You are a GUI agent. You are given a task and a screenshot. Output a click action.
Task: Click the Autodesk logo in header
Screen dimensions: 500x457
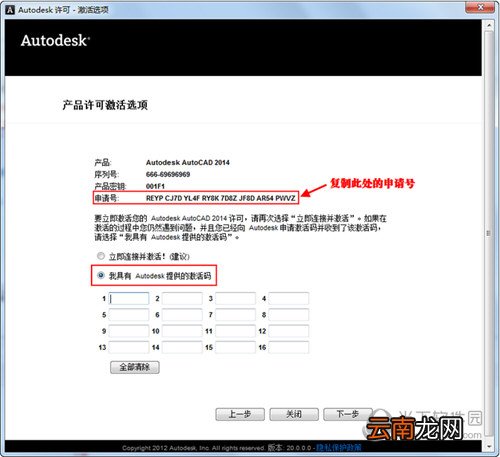55,41
